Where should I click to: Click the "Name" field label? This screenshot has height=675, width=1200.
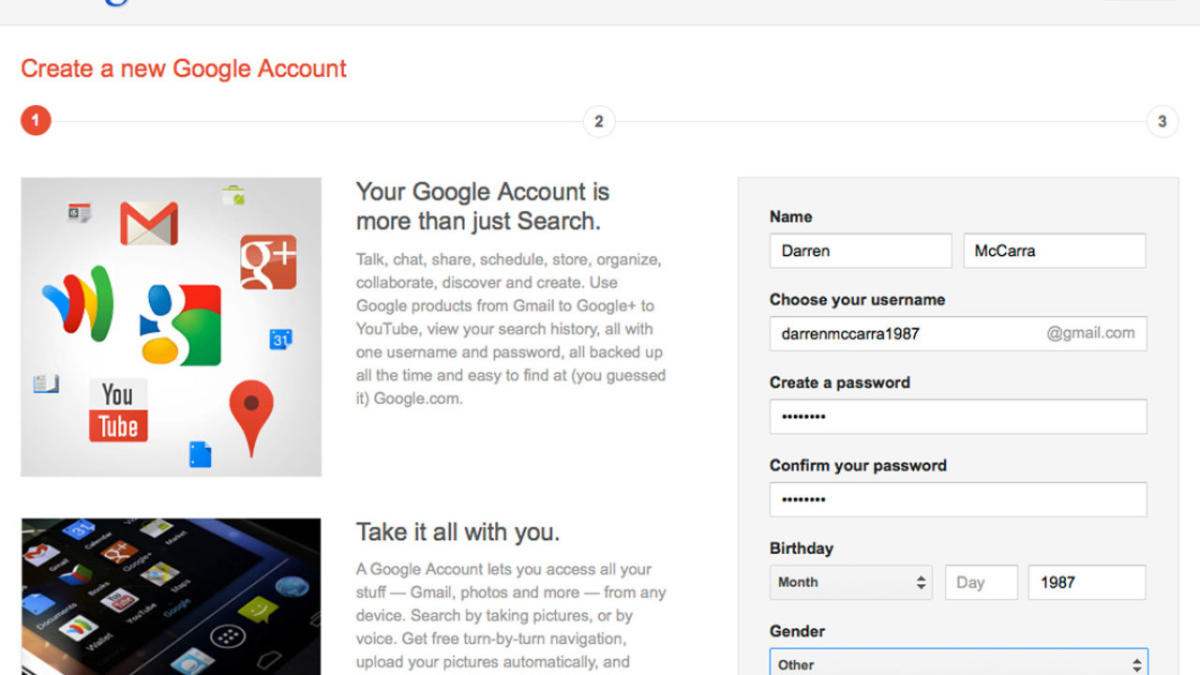[x=791, y=217]
